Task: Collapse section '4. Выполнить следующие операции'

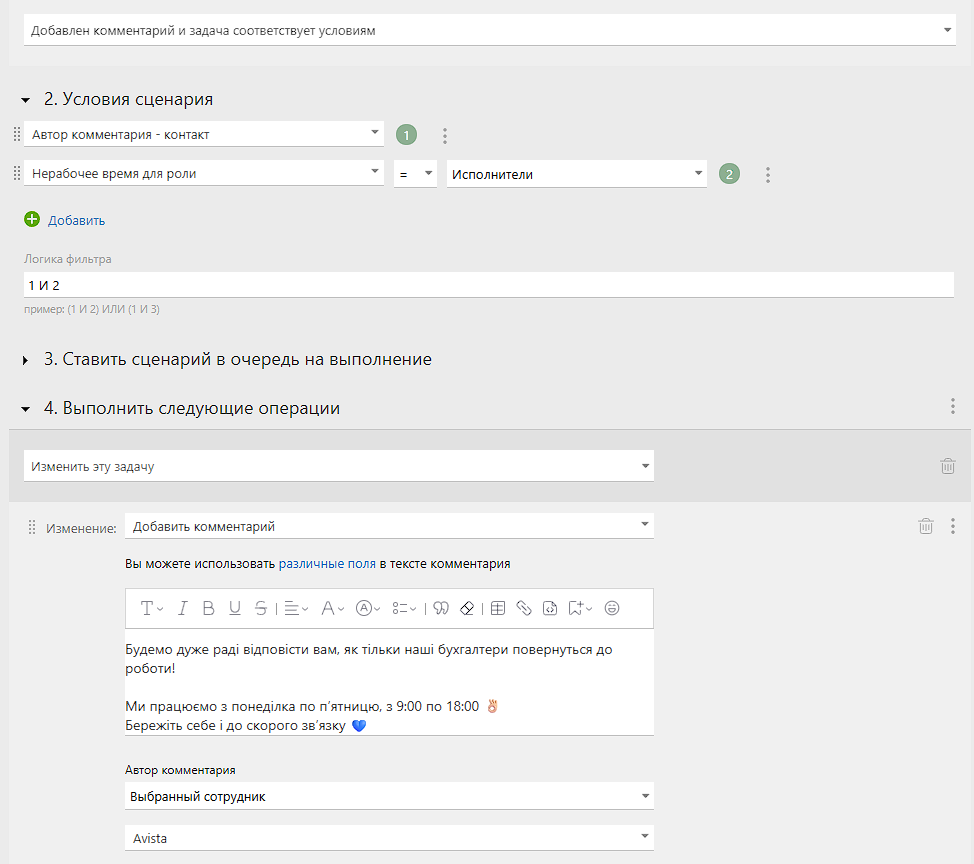Action: point(25,409)
